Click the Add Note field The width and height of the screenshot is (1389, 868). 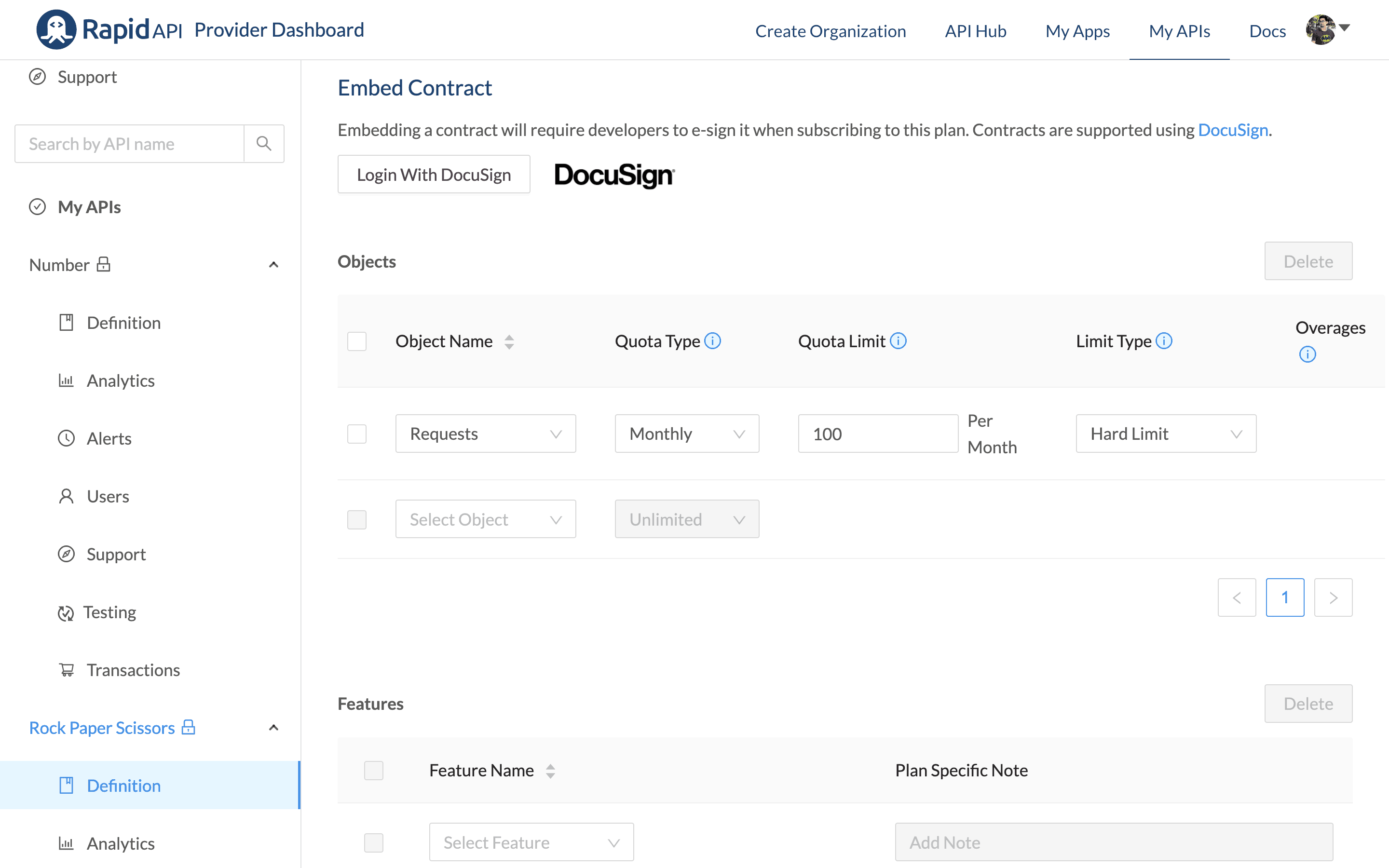click(1114, 842)
